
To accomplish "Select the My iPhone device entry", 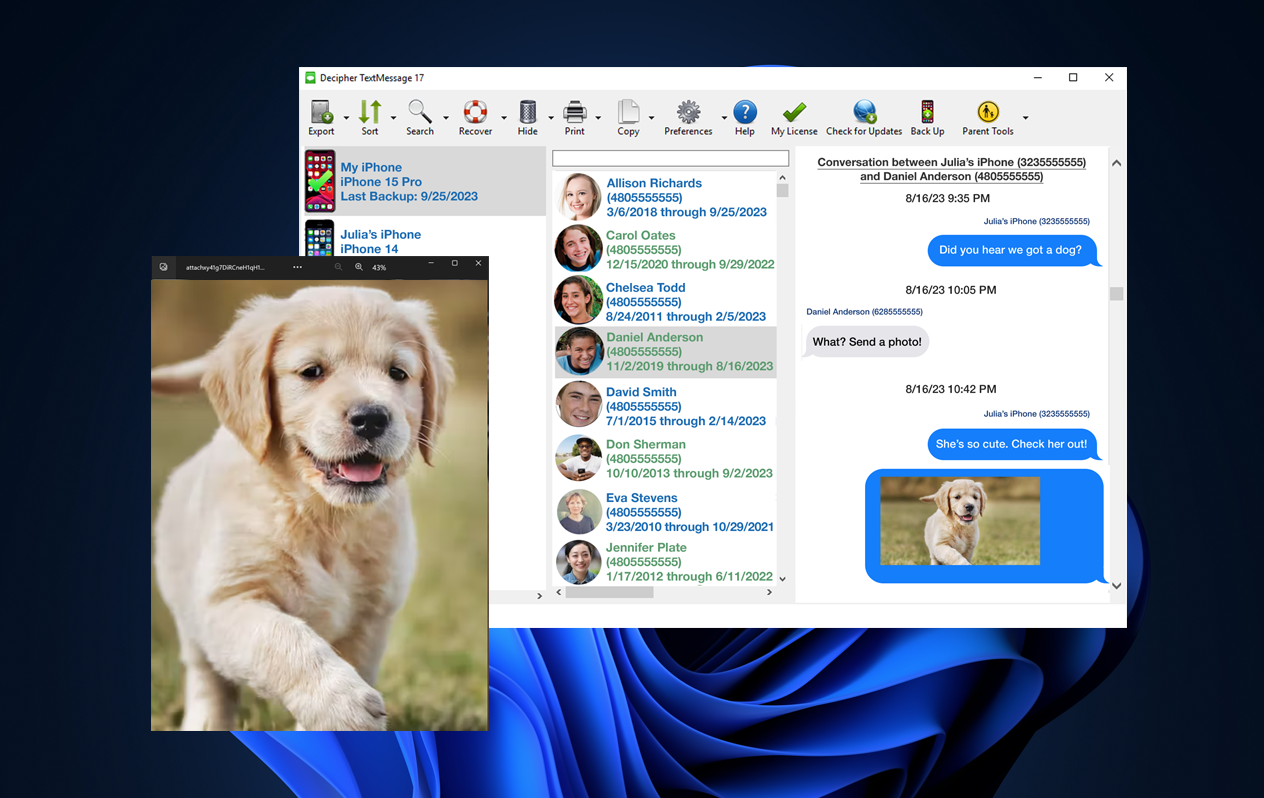I will pos(425,182).
